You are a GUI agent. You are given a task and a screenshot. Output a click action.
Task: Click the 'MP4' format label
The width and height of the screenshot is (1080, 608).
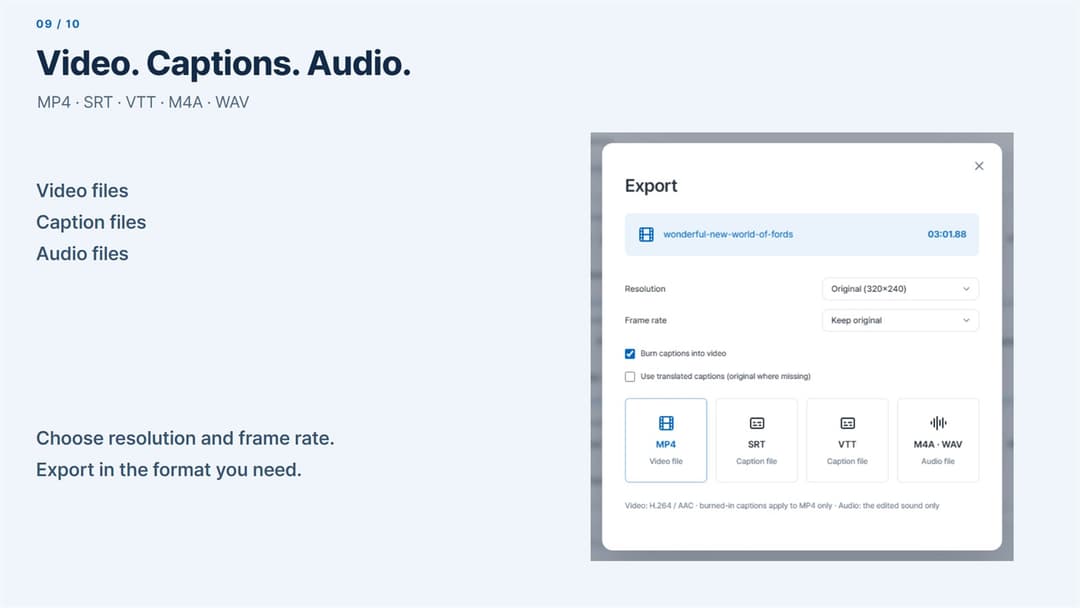(666, 444)
